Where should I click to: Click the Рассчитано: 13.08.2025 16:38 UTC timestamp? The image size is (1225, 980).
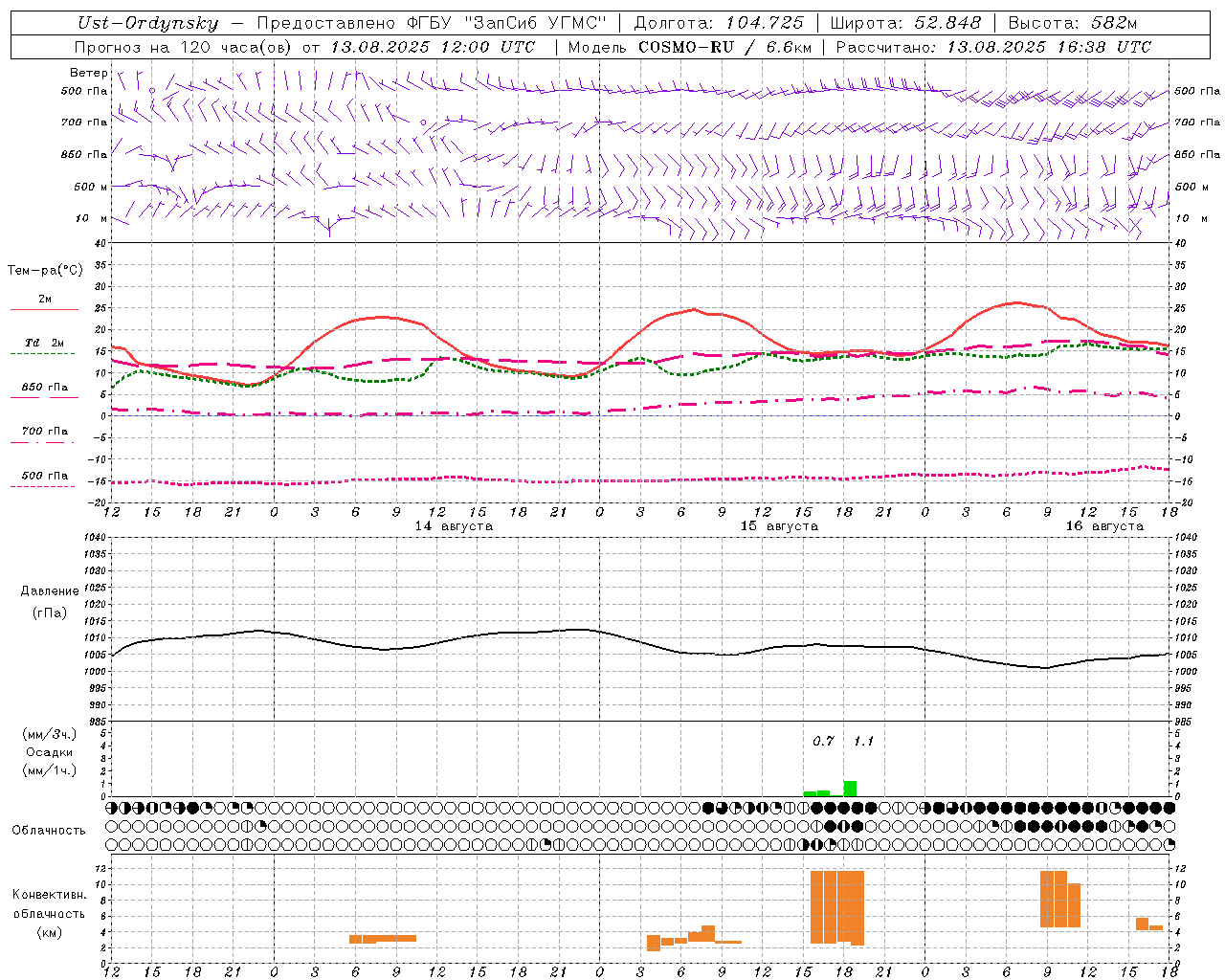tap(993, 47)
